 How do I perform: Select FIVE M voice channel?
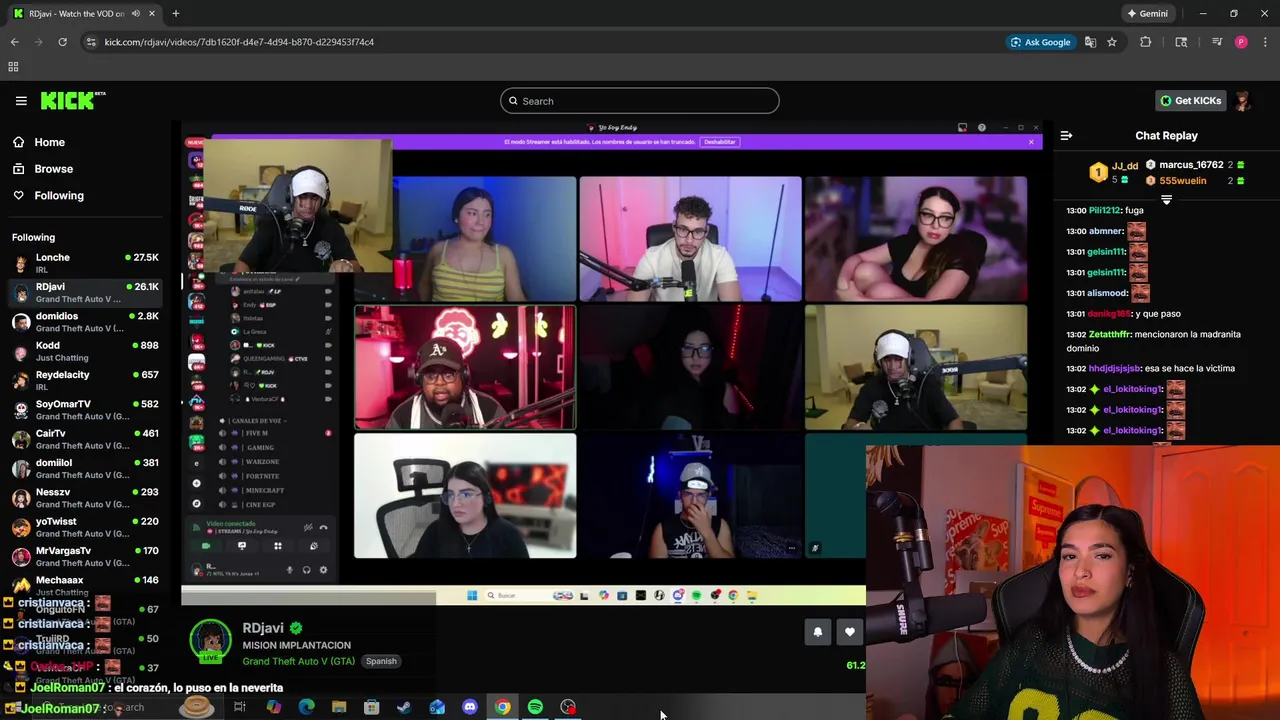(257, 433)
